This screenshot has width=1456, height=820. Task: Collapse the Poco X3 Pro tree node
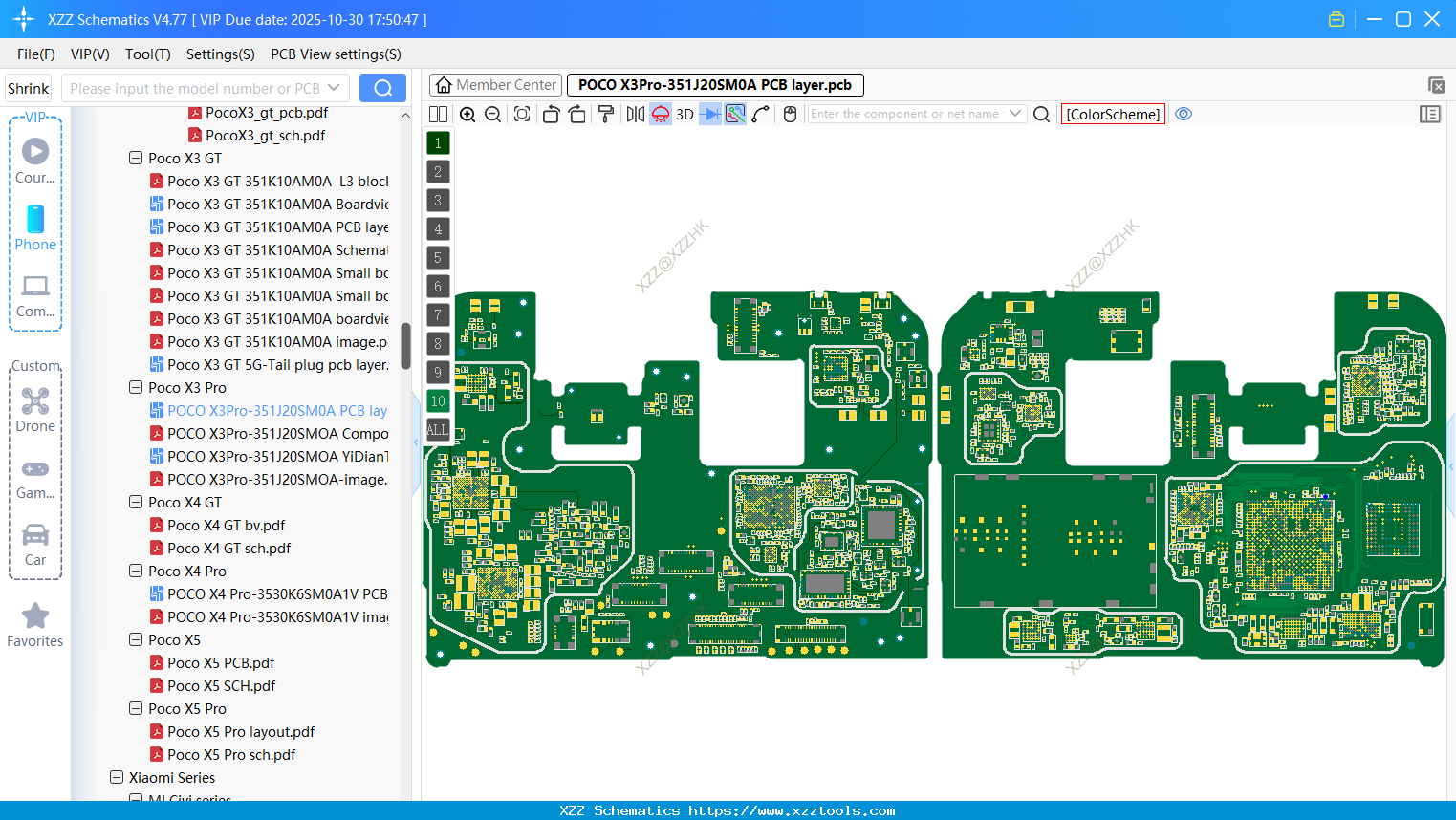[x=135, y=387]
